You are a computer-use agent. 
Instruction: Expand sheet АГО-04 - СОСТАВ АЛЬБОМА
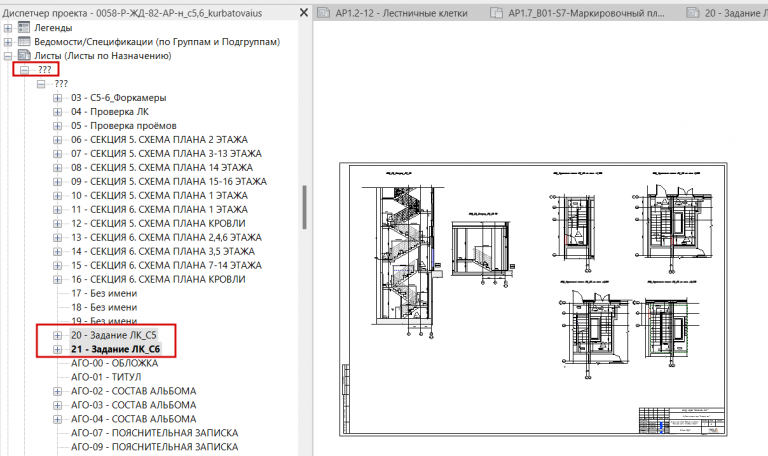58,419
